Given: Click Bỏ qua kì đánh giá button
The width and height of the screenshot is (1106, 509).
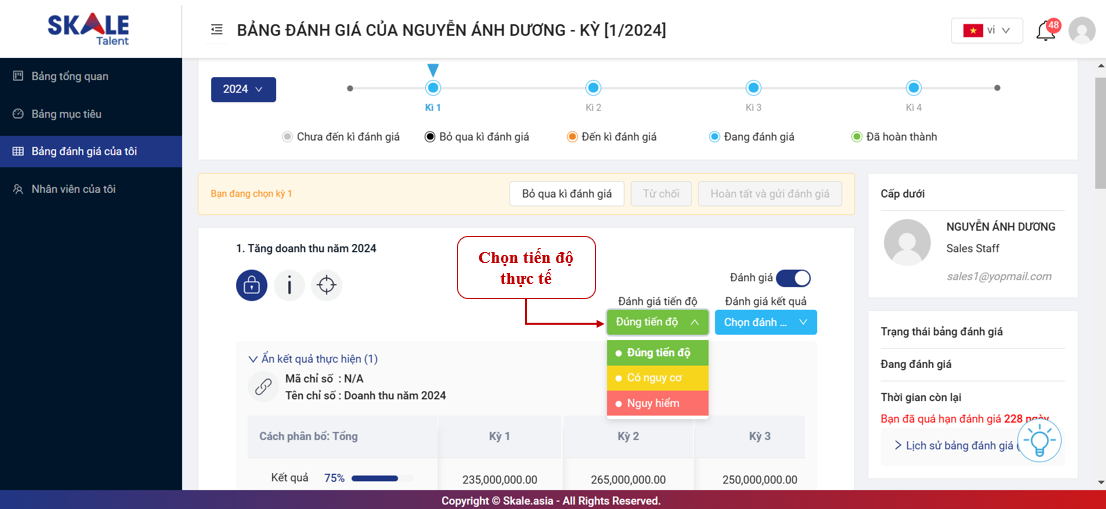Looking at the screenshot, I should 567,193.
